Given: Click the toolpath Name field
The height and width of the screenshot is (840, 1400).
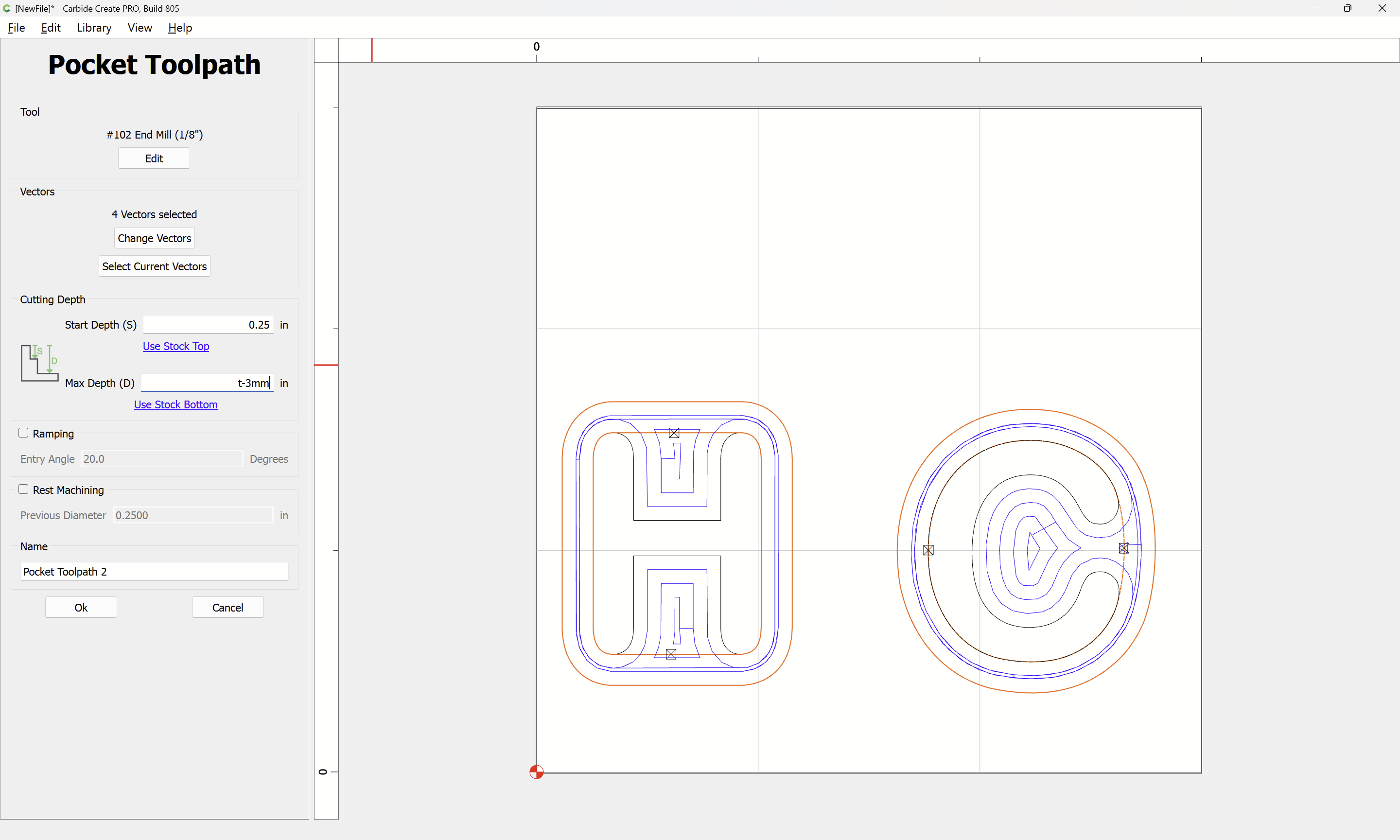Looking at the screenshot, I should coord(155,572).
